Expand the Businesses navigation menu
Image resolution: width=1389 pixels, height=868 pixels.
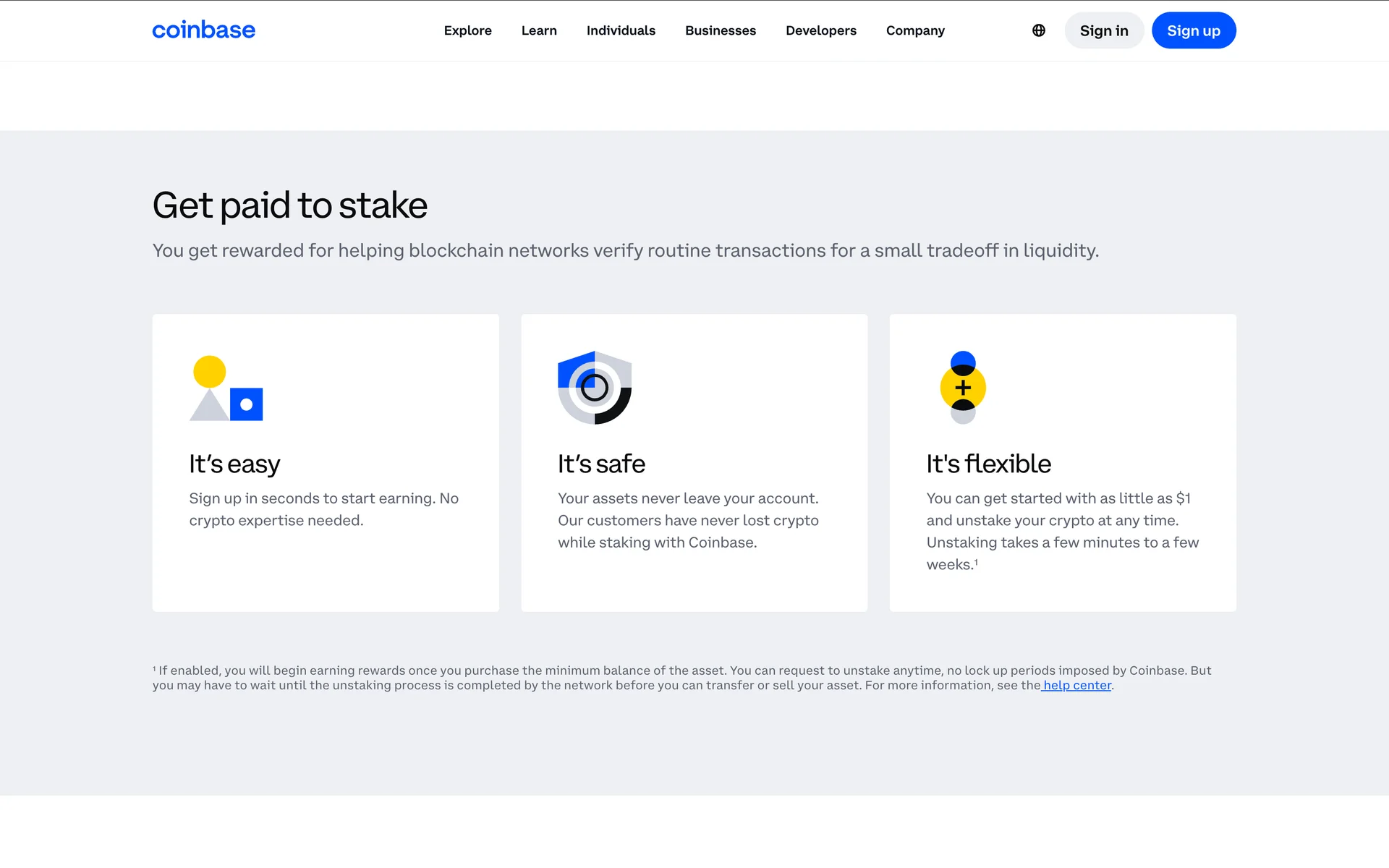coord(721,30)
